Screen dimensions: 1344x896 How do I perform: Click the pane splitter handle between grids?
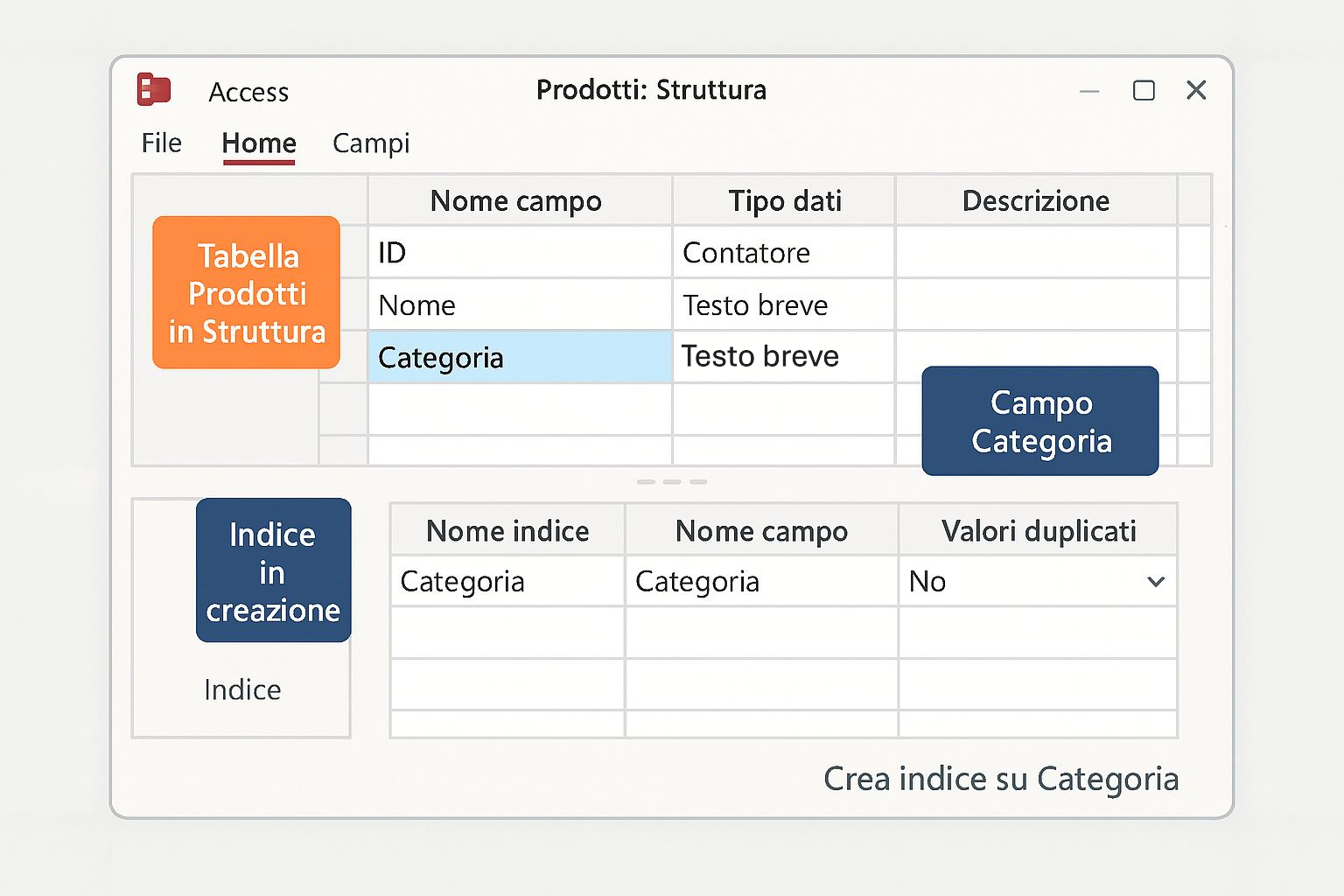click(x=672, y=482)
